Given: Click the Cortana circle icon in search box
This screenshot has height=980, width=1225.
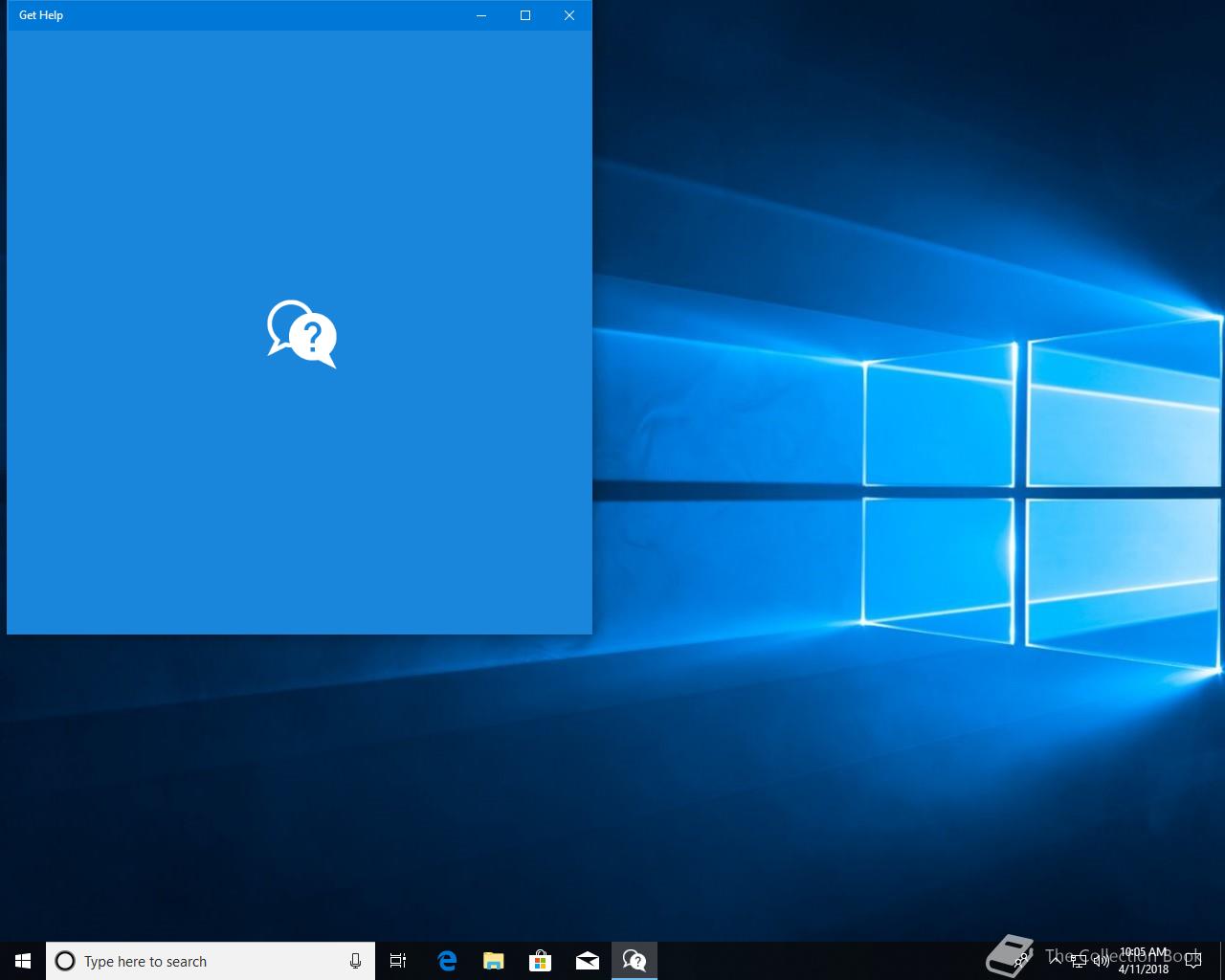Looking at the screenshot, I should 65,961.
